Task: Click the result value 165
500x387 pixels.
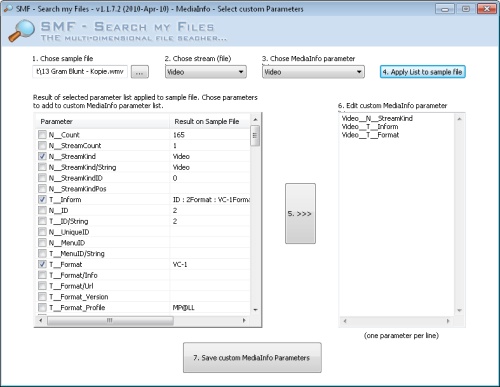Action: (x=179, y=135)
